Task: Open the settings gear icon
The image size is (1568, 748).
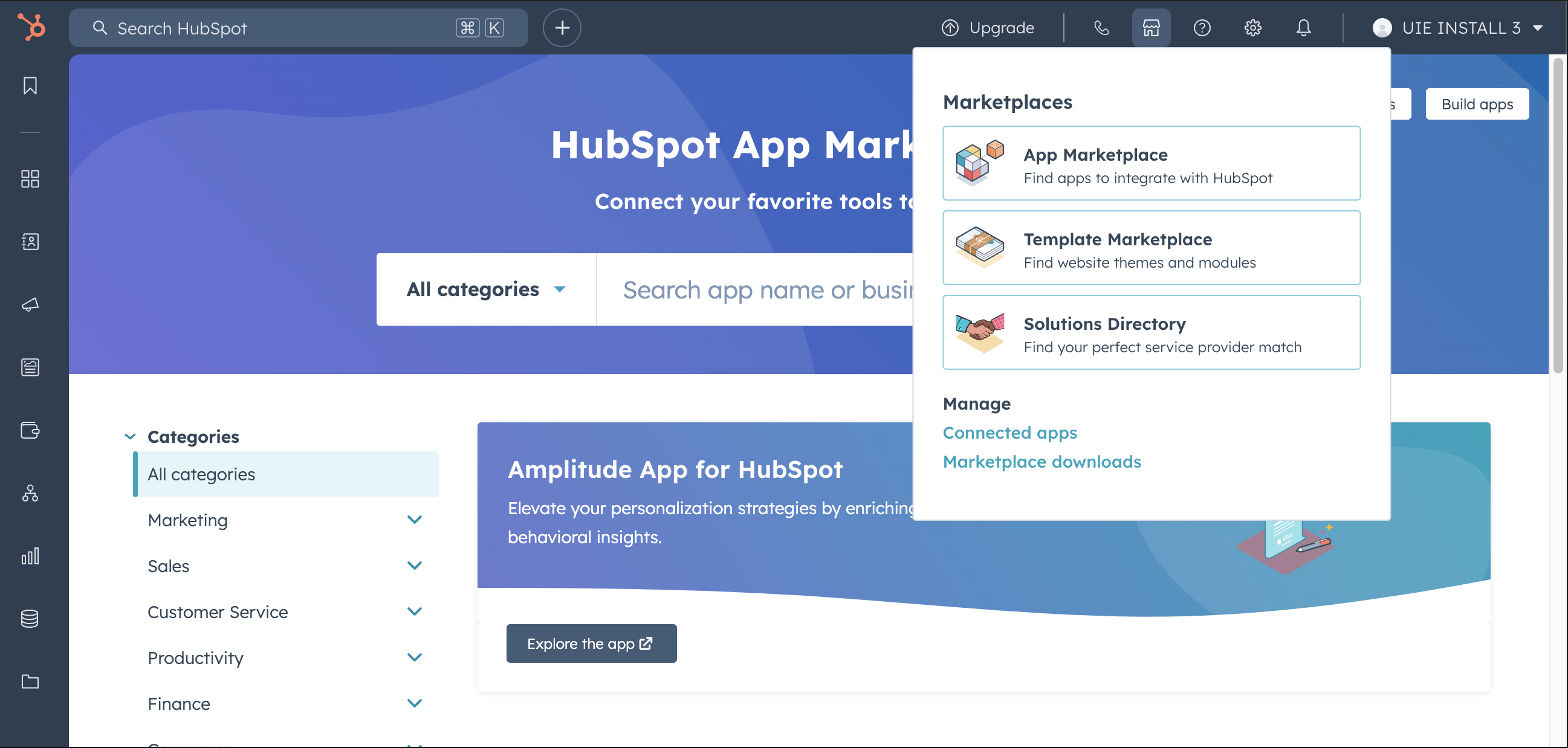Action: [1252, 28]
